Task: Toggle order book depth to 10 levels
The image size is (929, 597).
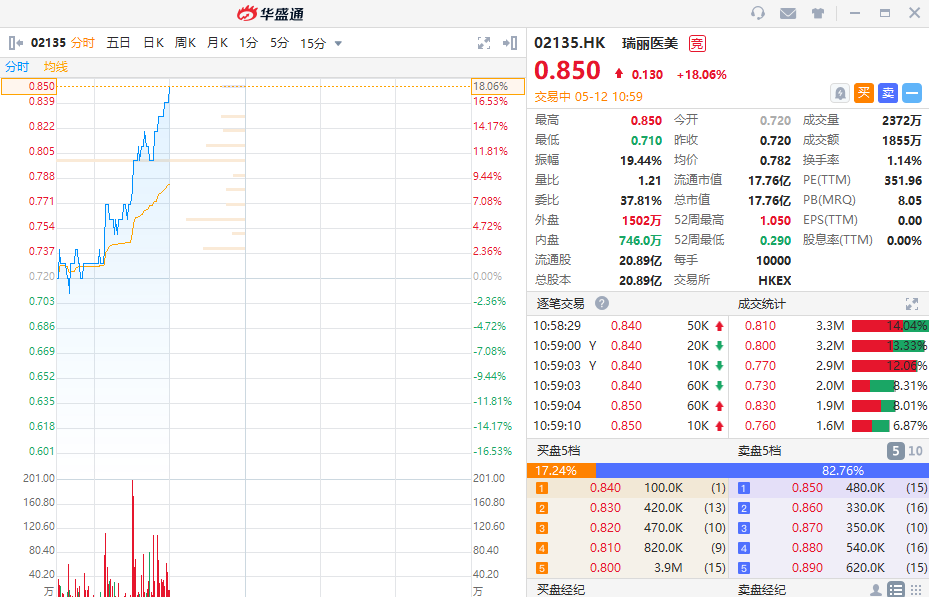Action: coord(915,451)
